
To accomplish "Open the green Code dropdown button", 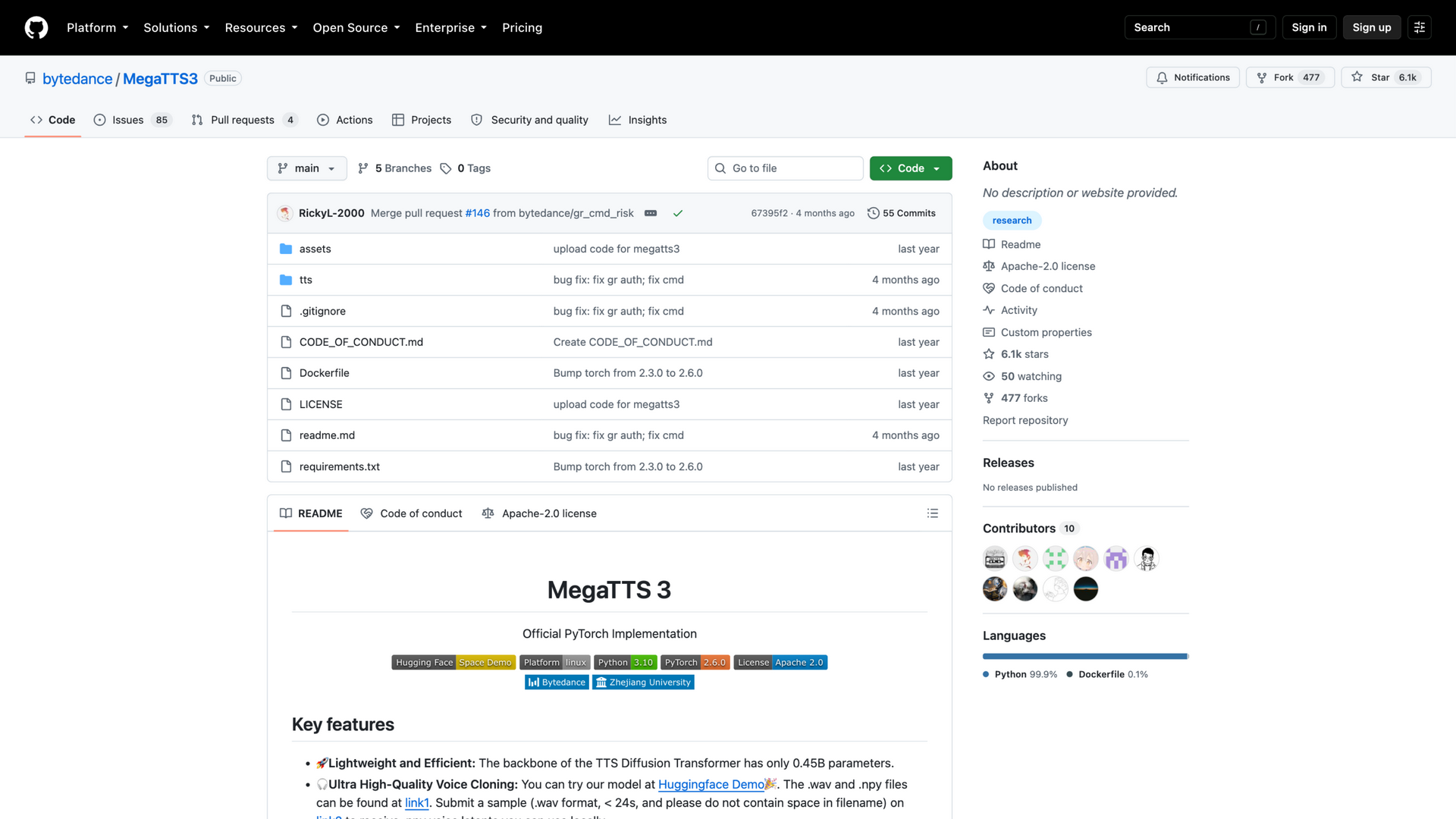I will click(911, 168).
